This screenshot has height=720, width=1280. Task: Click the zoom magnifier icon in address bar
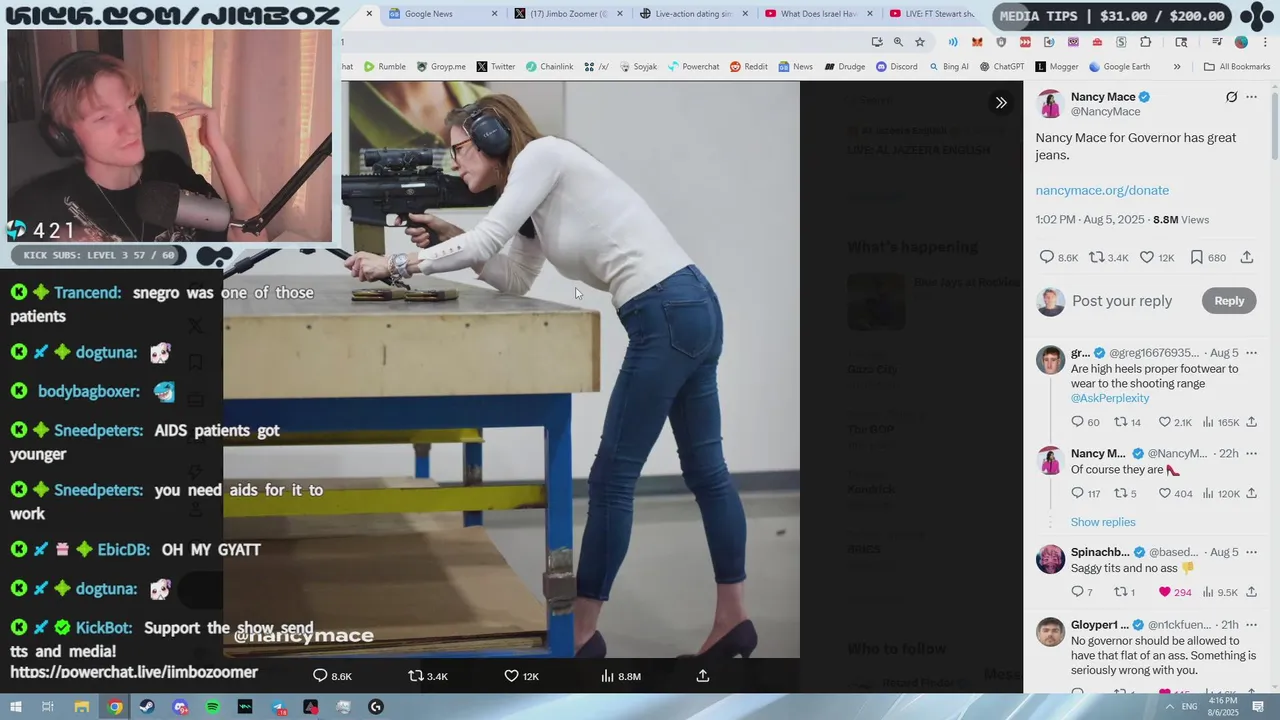(x=898, y=42)
